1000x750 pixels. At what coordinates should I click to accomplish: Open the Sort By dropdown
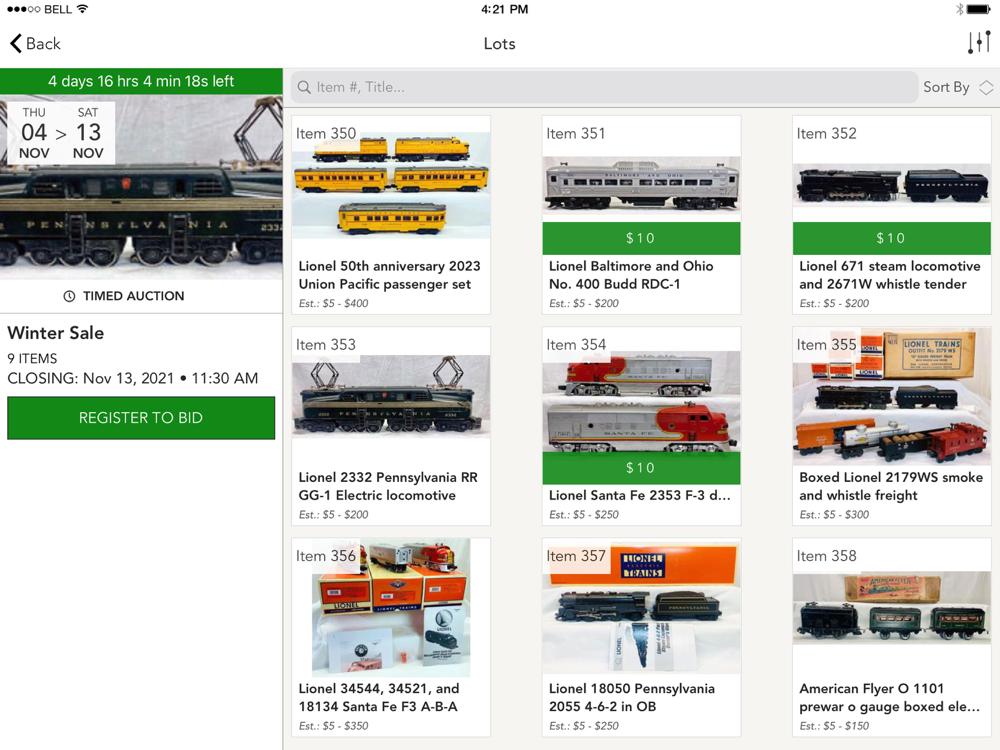tap(958, 87)
